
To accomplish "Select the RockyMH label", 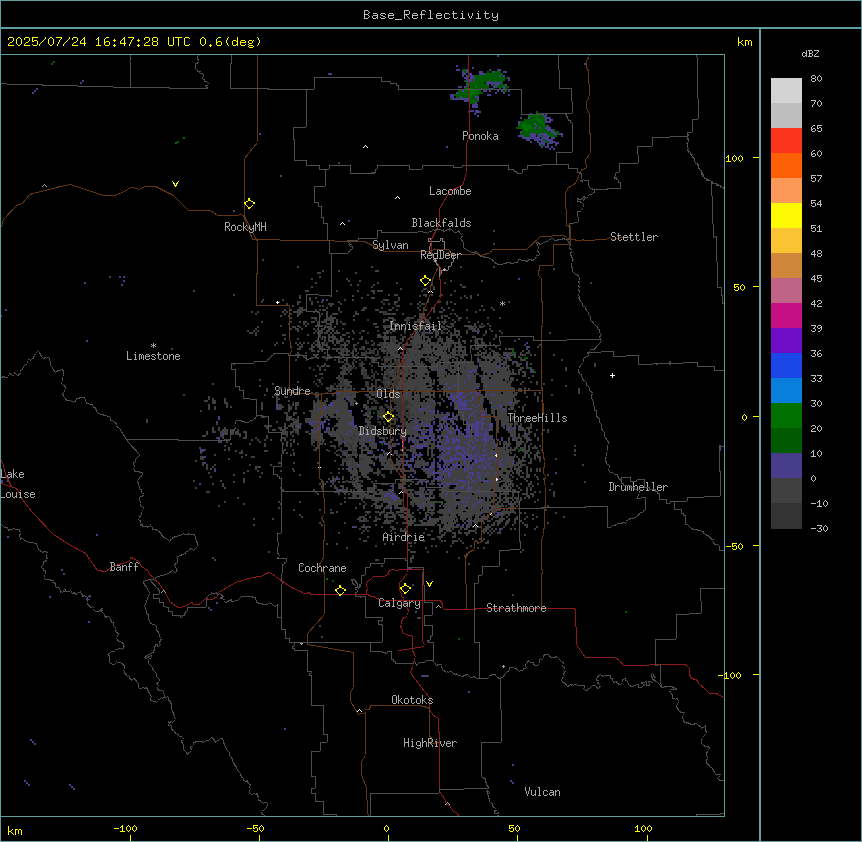I will point(245,227).
